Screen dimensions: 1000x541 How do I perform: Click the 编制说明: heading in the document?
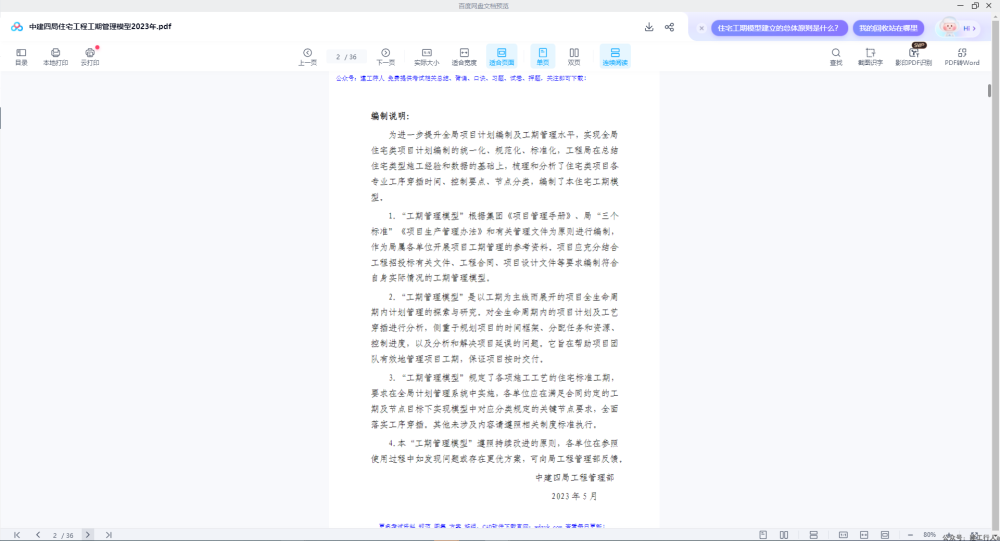pos(390,116)
